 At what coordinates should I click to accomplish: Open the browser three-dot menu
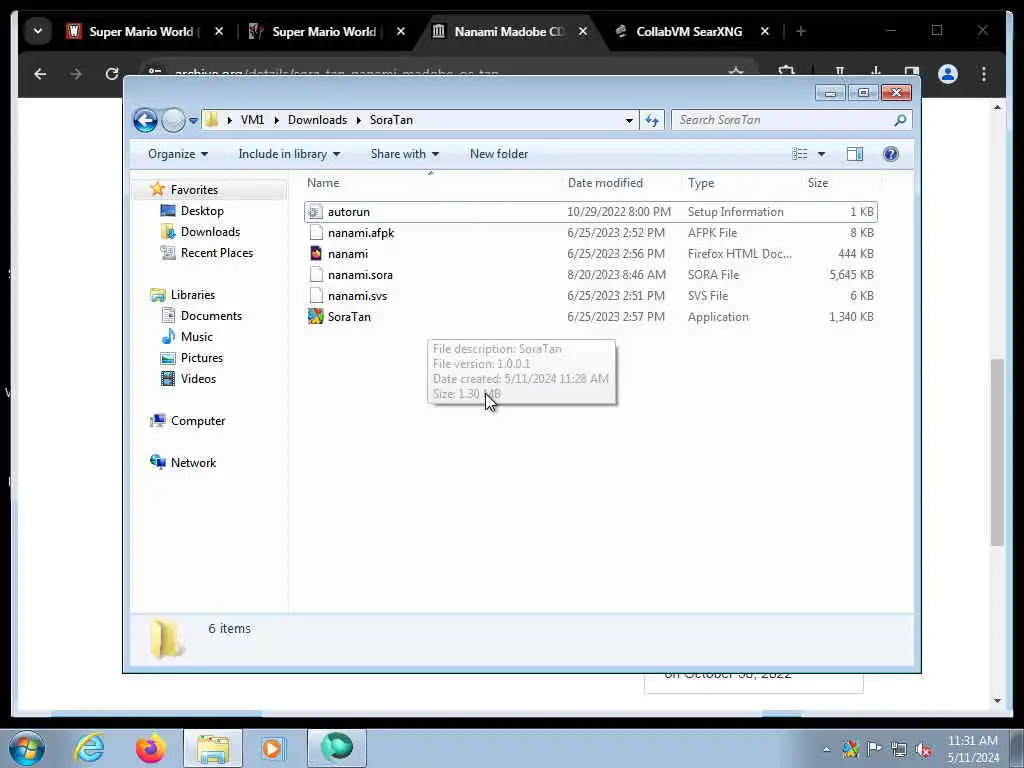pyautogui.click(x=984, y=74)
